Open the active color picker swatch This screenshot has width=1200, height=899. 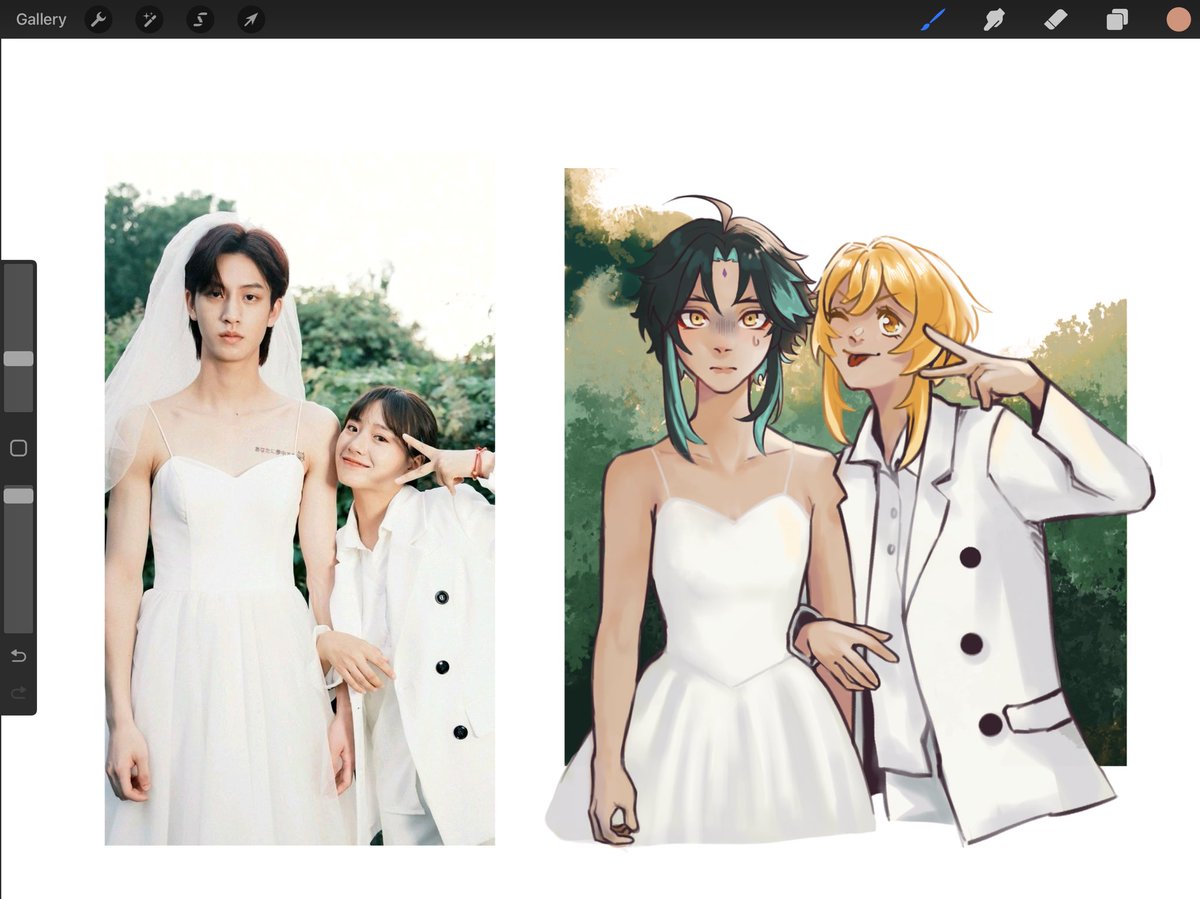[1178, 19]
